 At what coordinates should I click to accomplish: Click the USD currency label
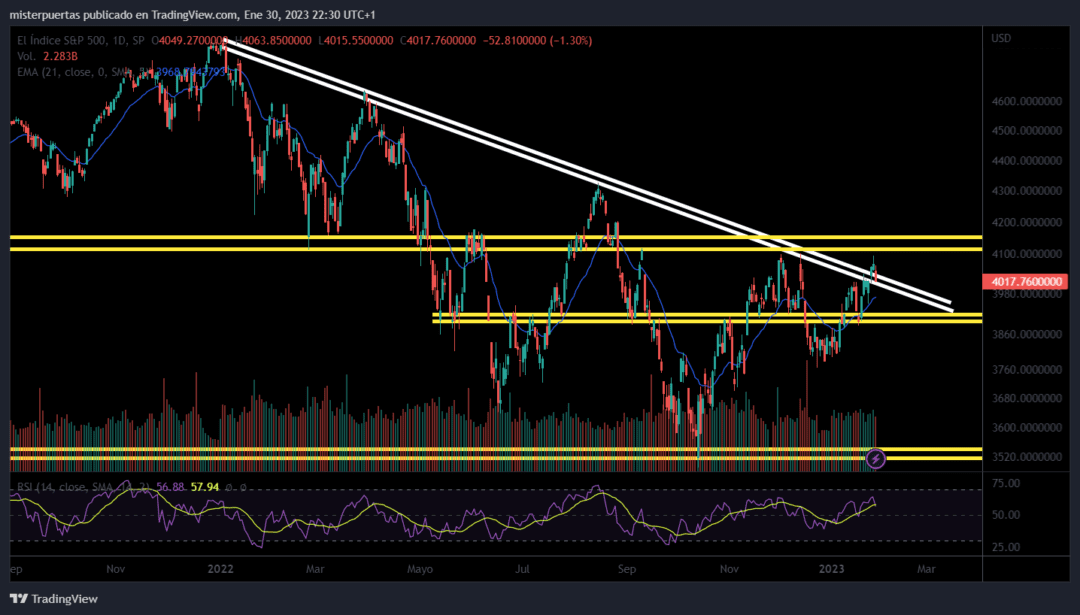click(x=1001, y=38)
